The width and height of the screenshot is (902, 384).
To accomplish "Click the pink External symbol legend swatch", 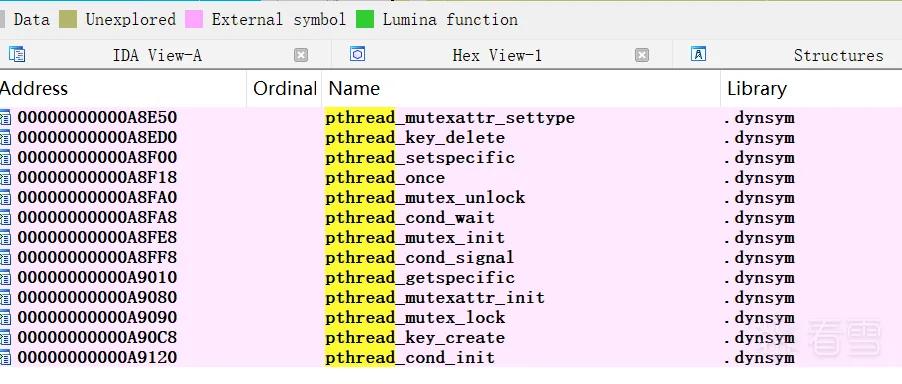I will 194,20.
